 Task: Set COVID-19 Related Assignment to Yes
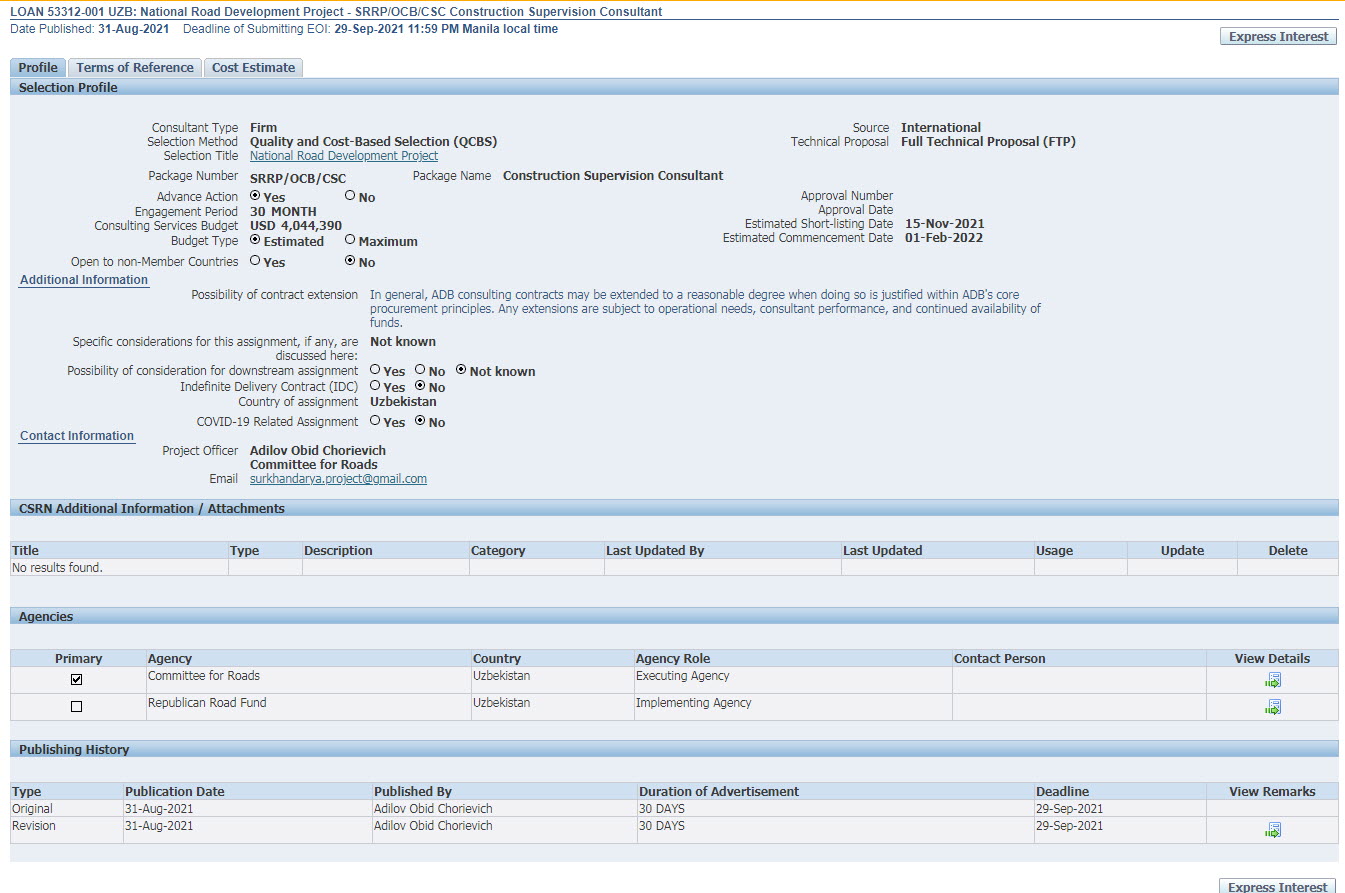pos(375,421)
